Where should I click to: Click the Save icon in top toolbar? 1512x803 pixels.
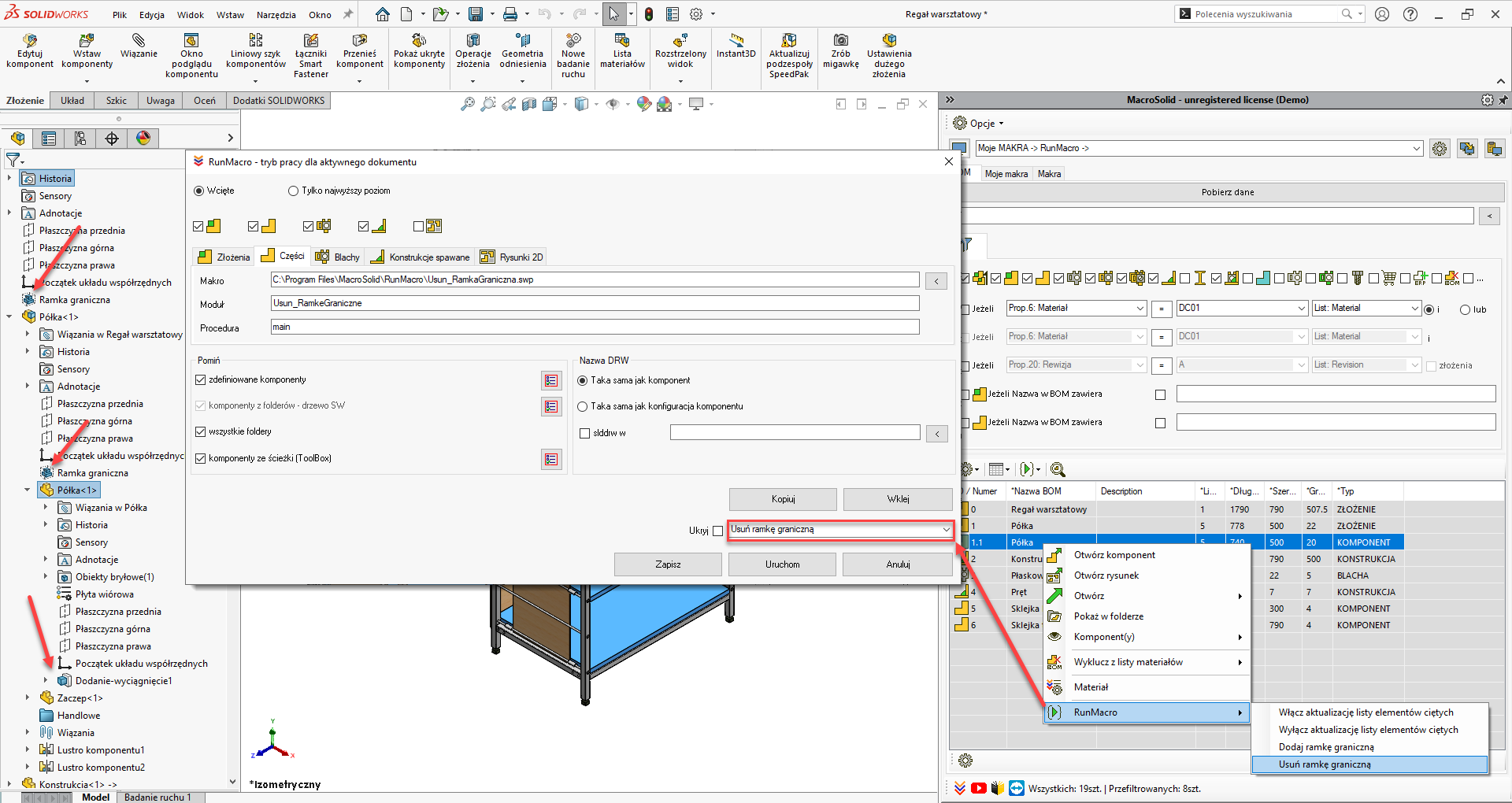476,14
